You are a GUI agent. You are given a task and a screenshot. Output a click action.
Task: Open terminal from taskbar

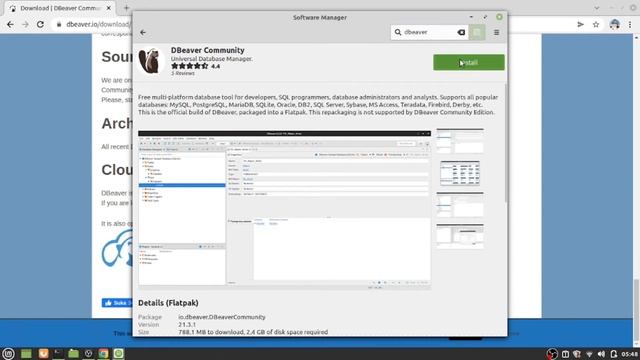click(58, 353)
